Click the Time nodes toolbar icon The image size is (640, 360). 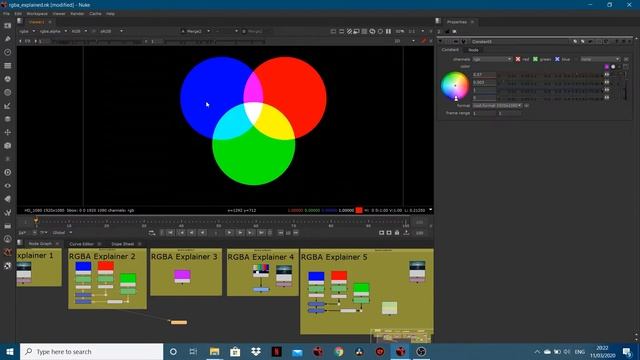coord(7,52)
